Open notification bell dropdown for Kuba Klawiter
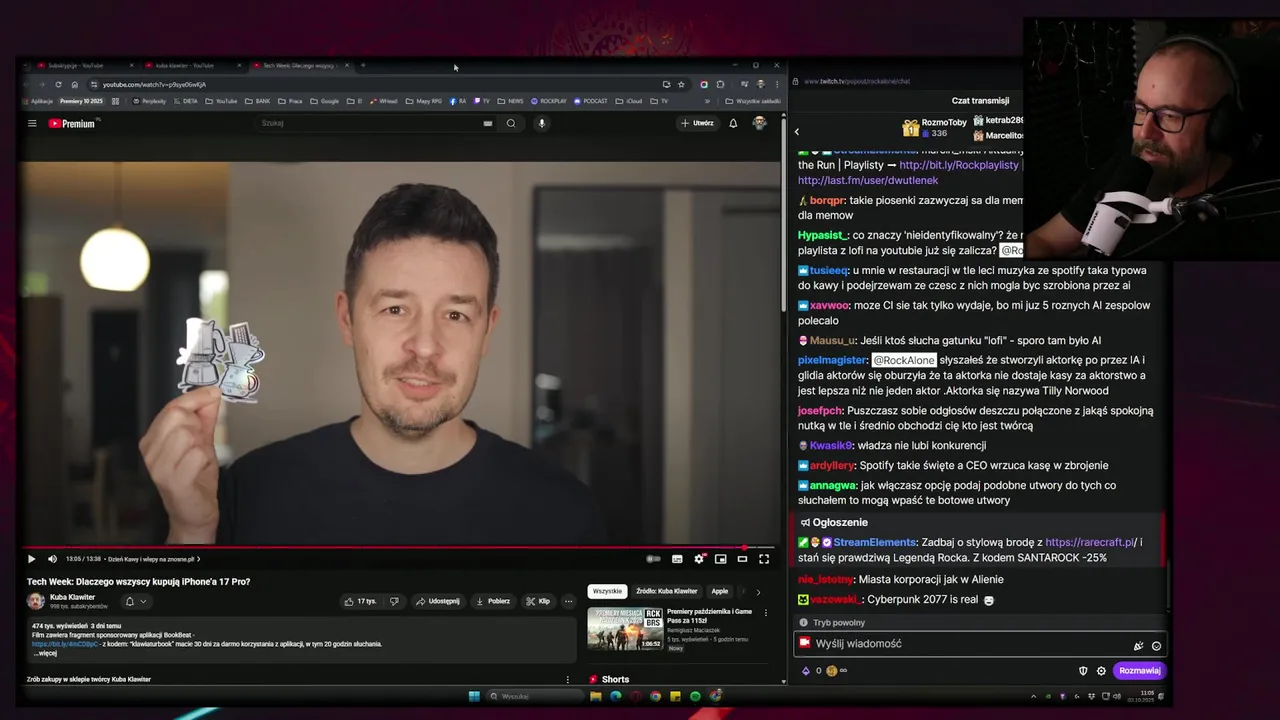The width and height of the screenshot is (1280, 720). coord(135,601)
